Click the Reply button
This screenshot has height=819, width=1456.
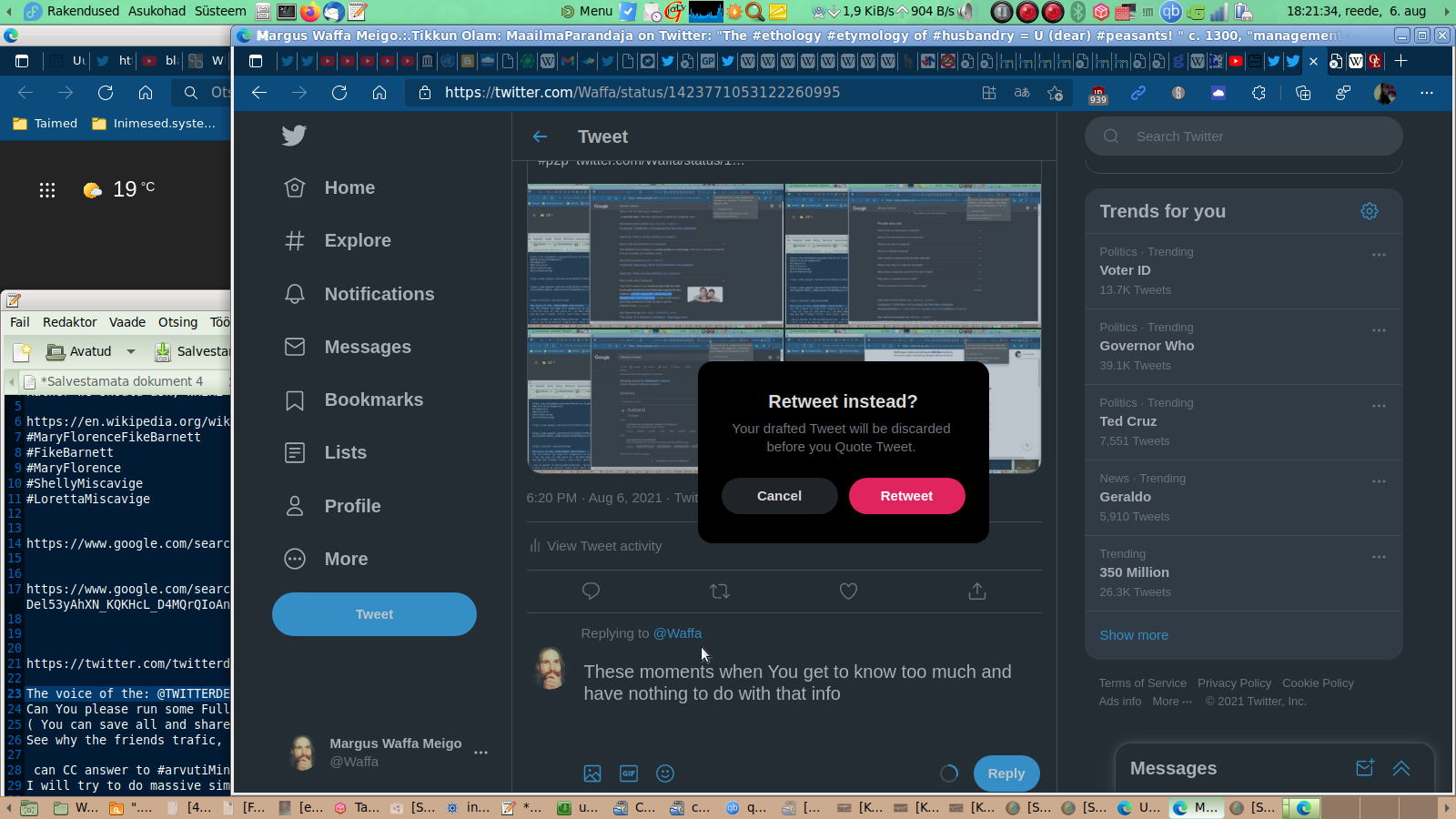pos(1006,773)
